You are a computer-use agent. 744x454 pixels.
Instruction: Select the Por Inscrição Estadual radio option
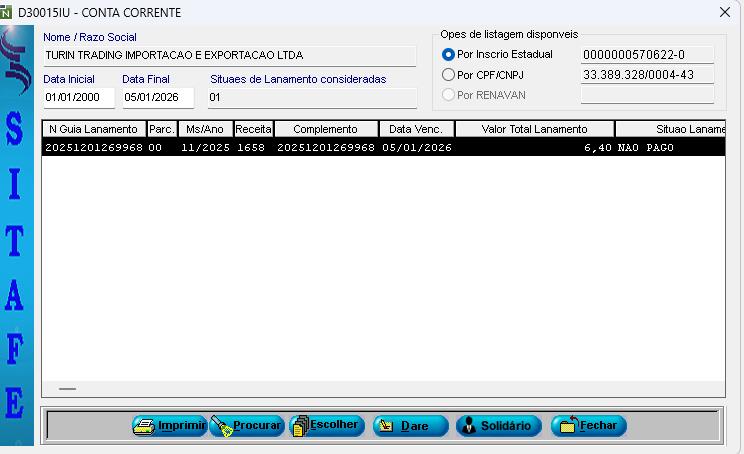click(x=448, y=54)
